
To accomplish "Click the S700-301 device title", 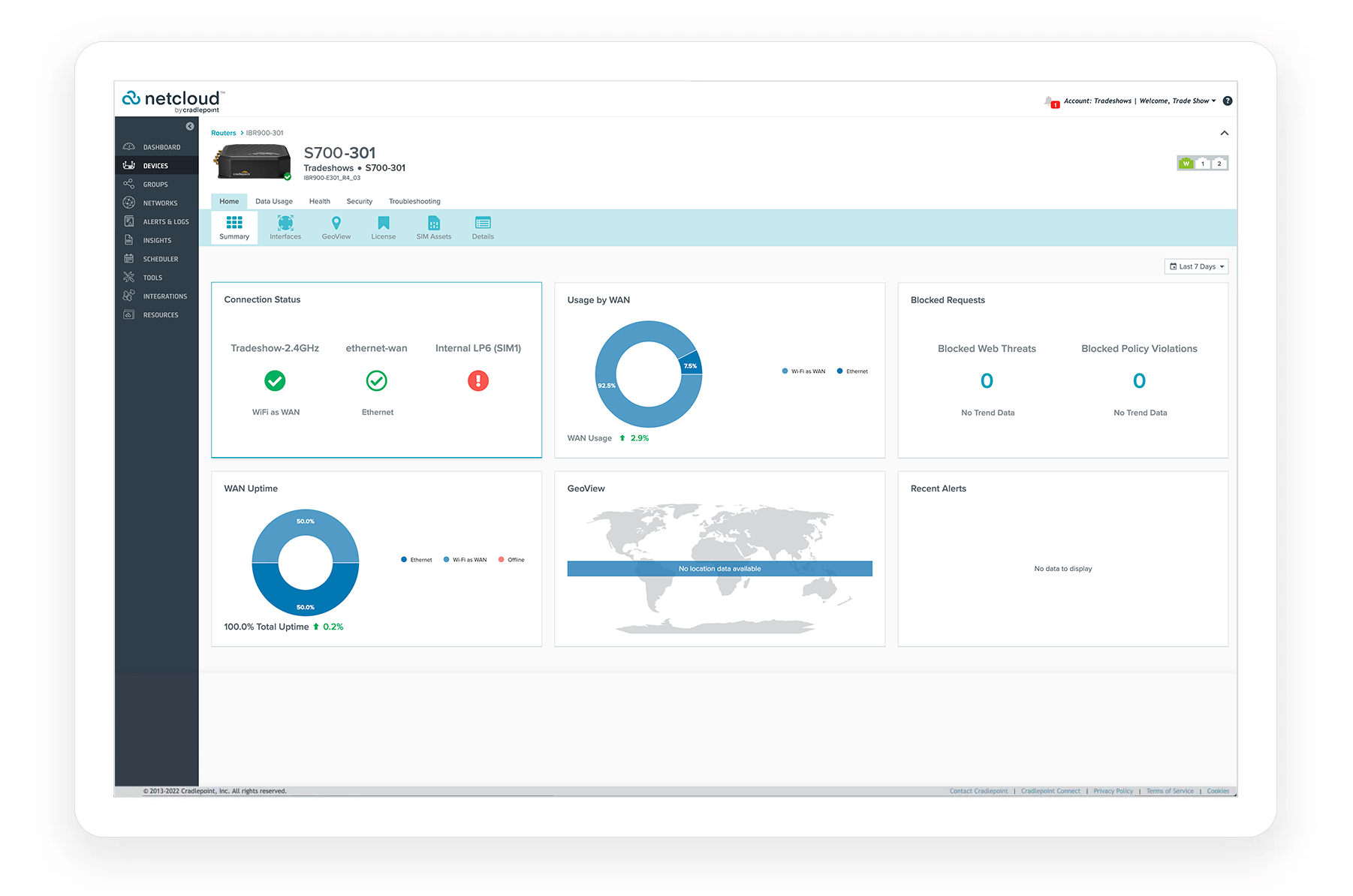I will tap(339, 153).
